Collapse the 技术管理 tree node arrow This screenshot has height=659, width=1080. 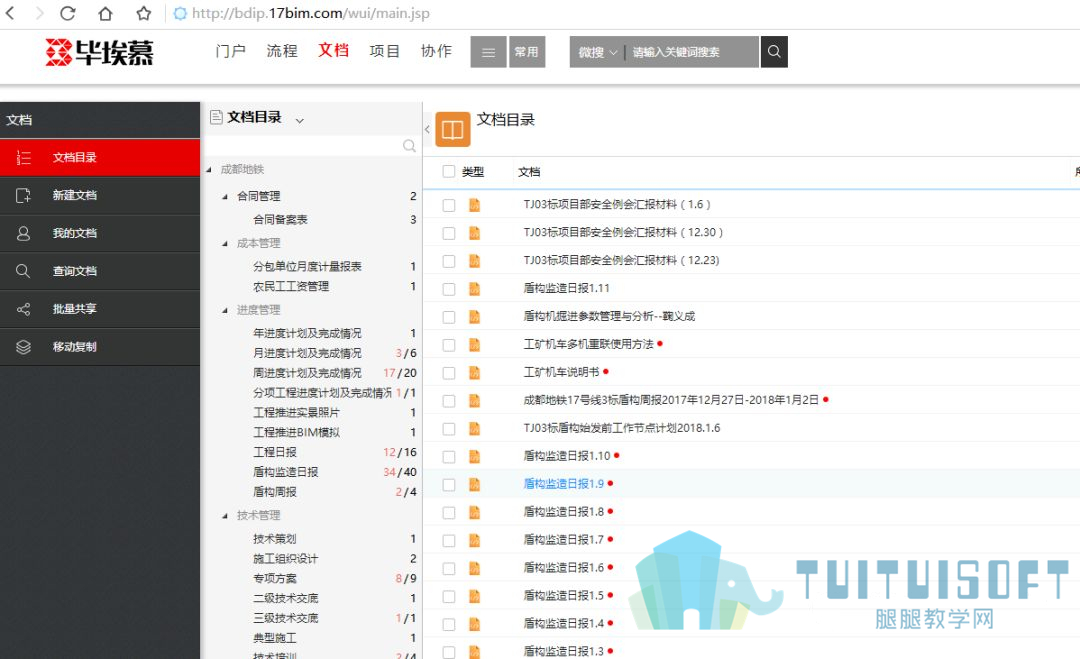225,515
